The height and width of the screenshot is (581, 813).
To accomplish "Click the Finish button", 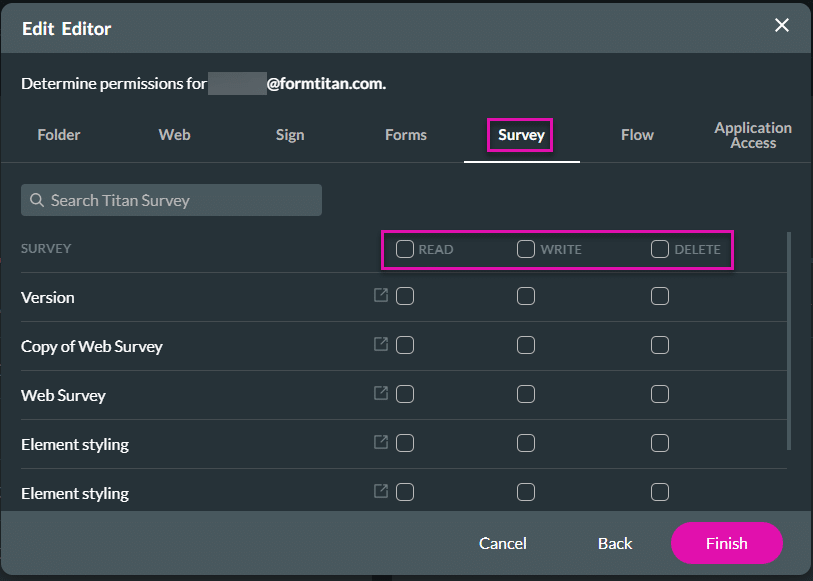I will (726, 543).
